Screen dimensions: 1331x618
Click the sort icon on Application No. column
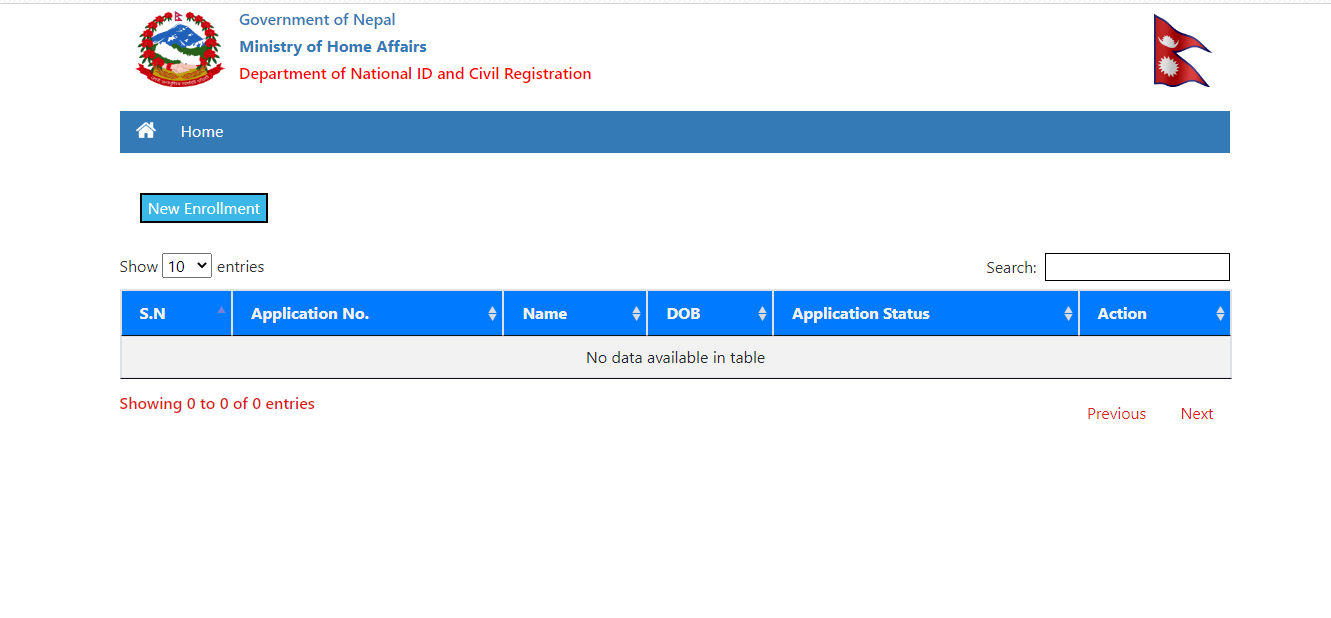pos(492,313)
